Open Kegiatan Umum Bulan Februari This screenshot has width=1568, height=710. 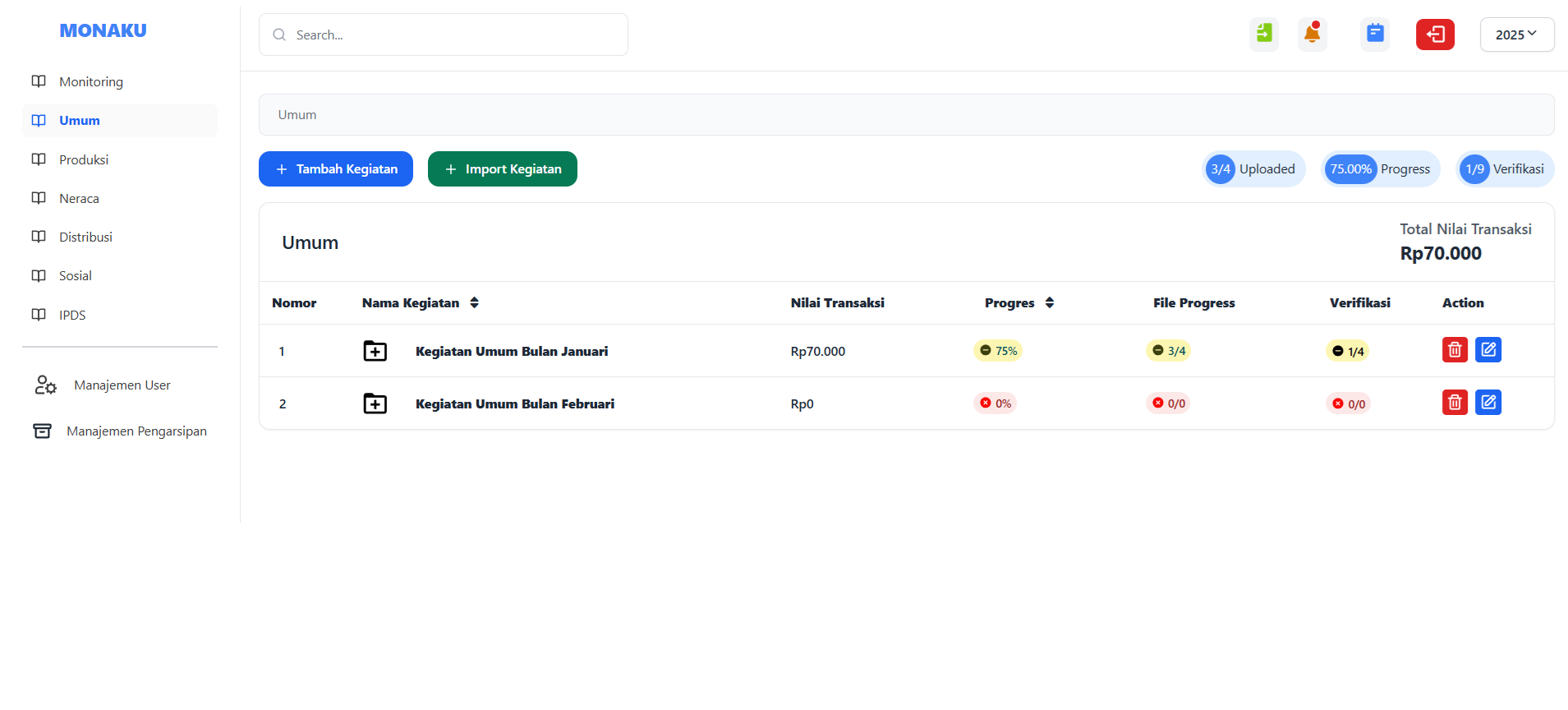pos(515,404)
